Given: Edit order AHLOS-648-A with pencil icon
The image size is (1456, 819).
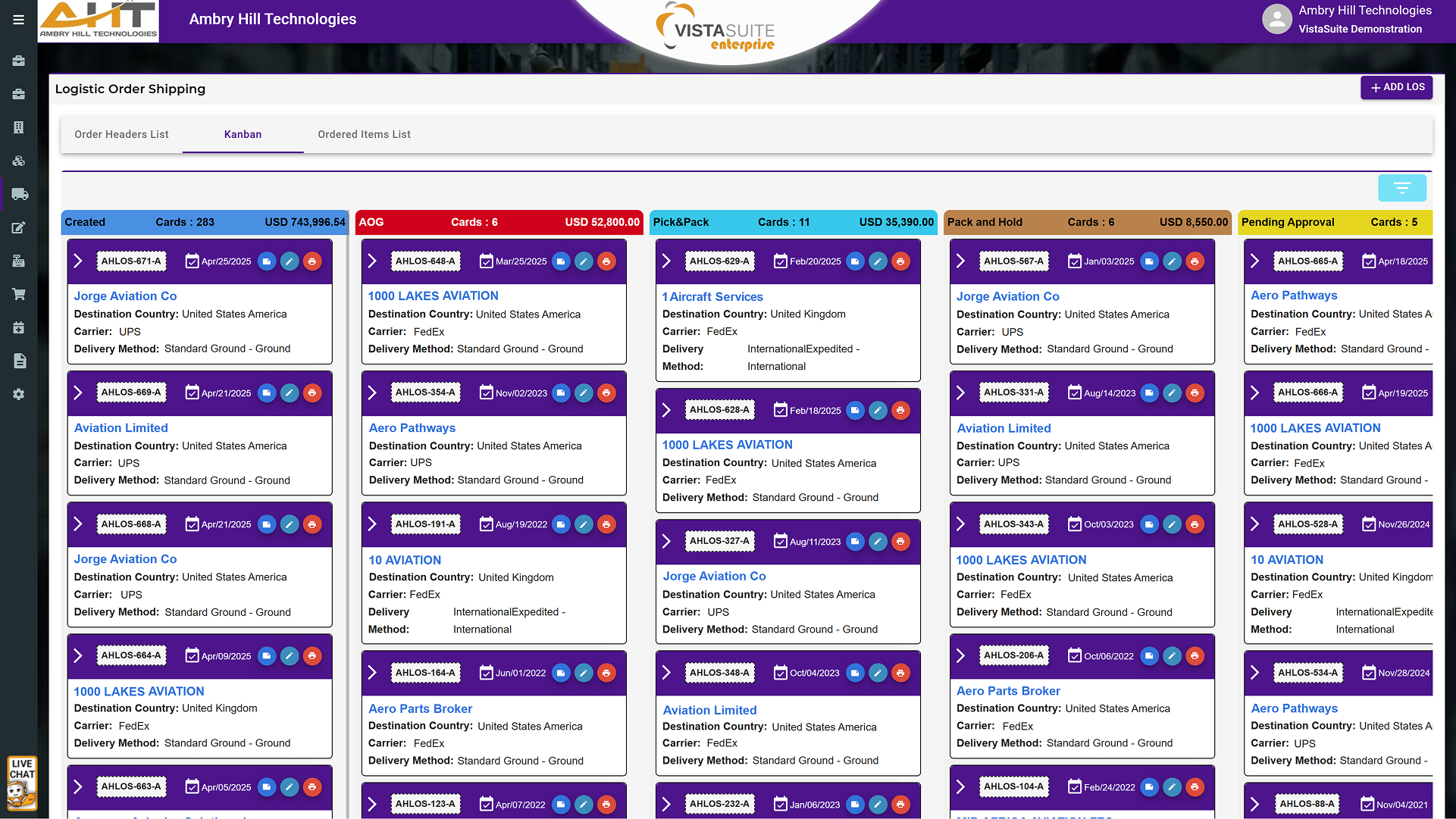Looking at the screenshot, I should point(584,261).
